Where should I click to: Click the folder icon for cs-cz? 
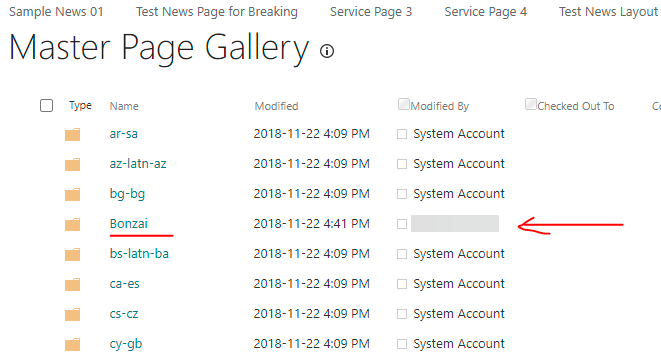pyautogui.click(x=73, y=314)
